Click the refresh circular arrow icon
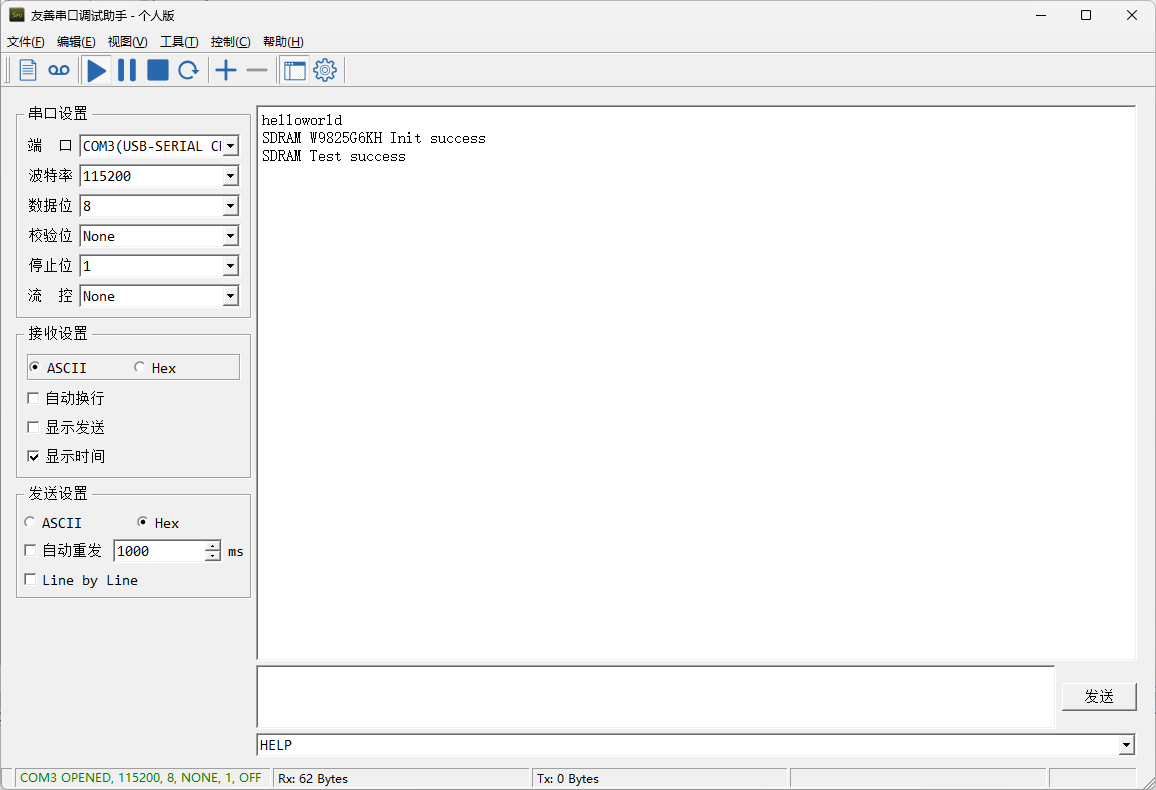This screenshot has height=790, width=1156. pyautogui.click(x=188, y=70)
